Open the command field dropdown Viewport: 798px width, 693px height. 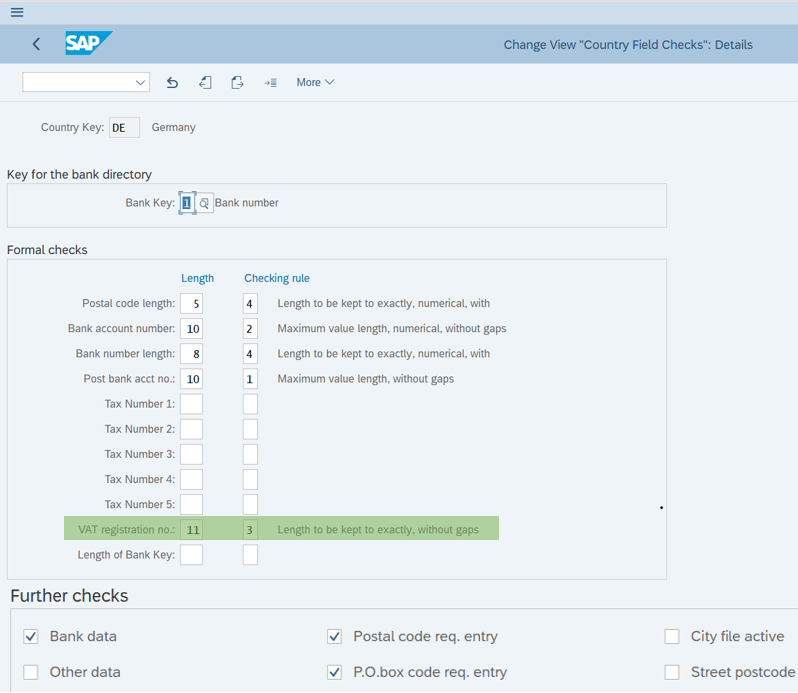point(139,83)
